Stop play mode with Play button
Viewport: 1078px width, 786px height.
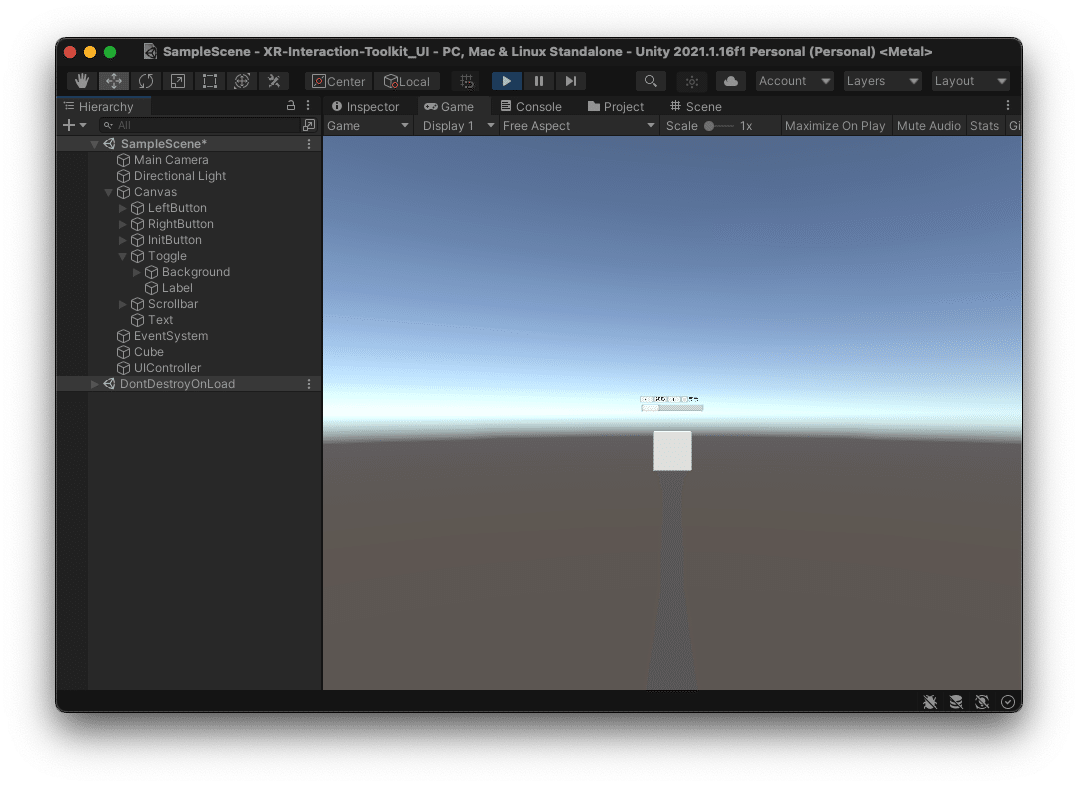point(507,81)
